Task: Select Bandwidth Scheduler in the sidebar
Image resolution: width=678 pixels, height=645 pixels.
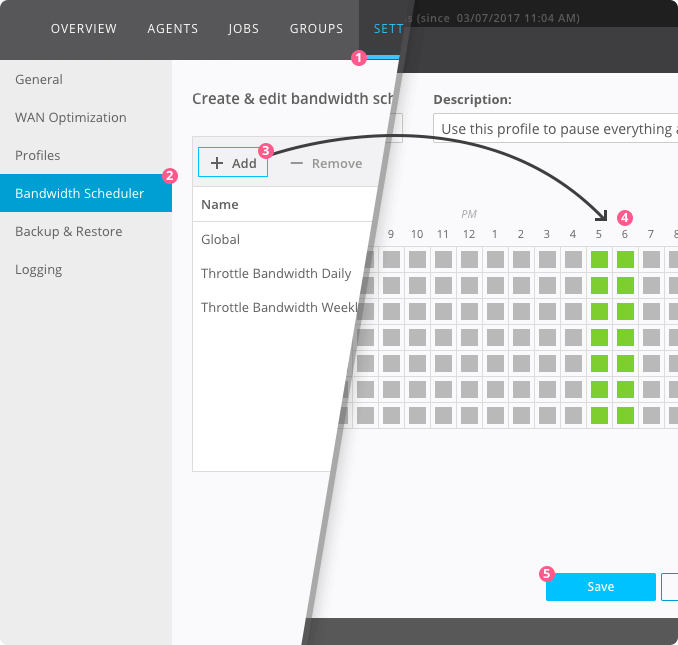Action: click(x=86, y=193)
